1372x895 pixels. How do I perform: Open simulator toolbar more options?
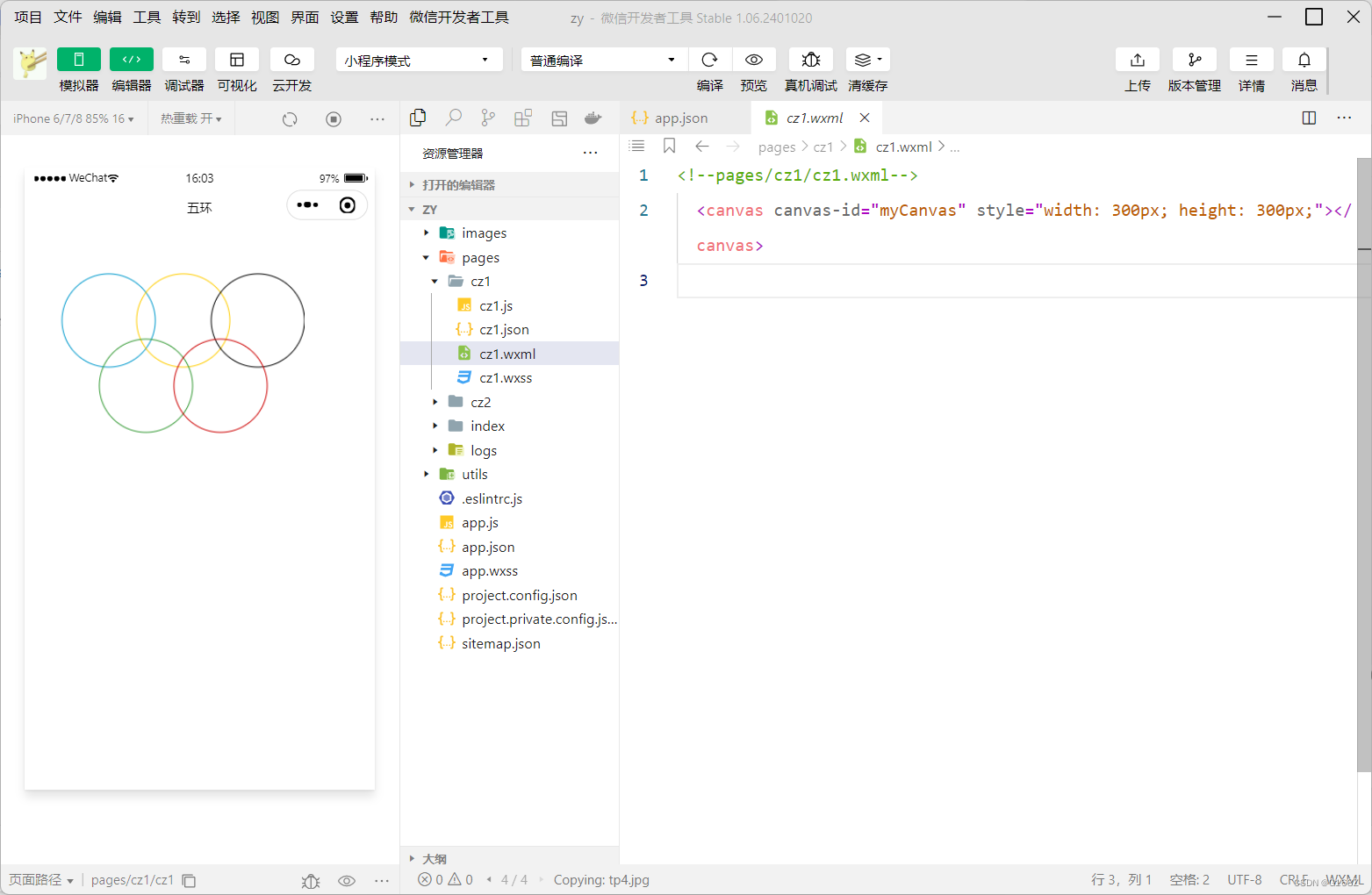(x=377, y=119)
